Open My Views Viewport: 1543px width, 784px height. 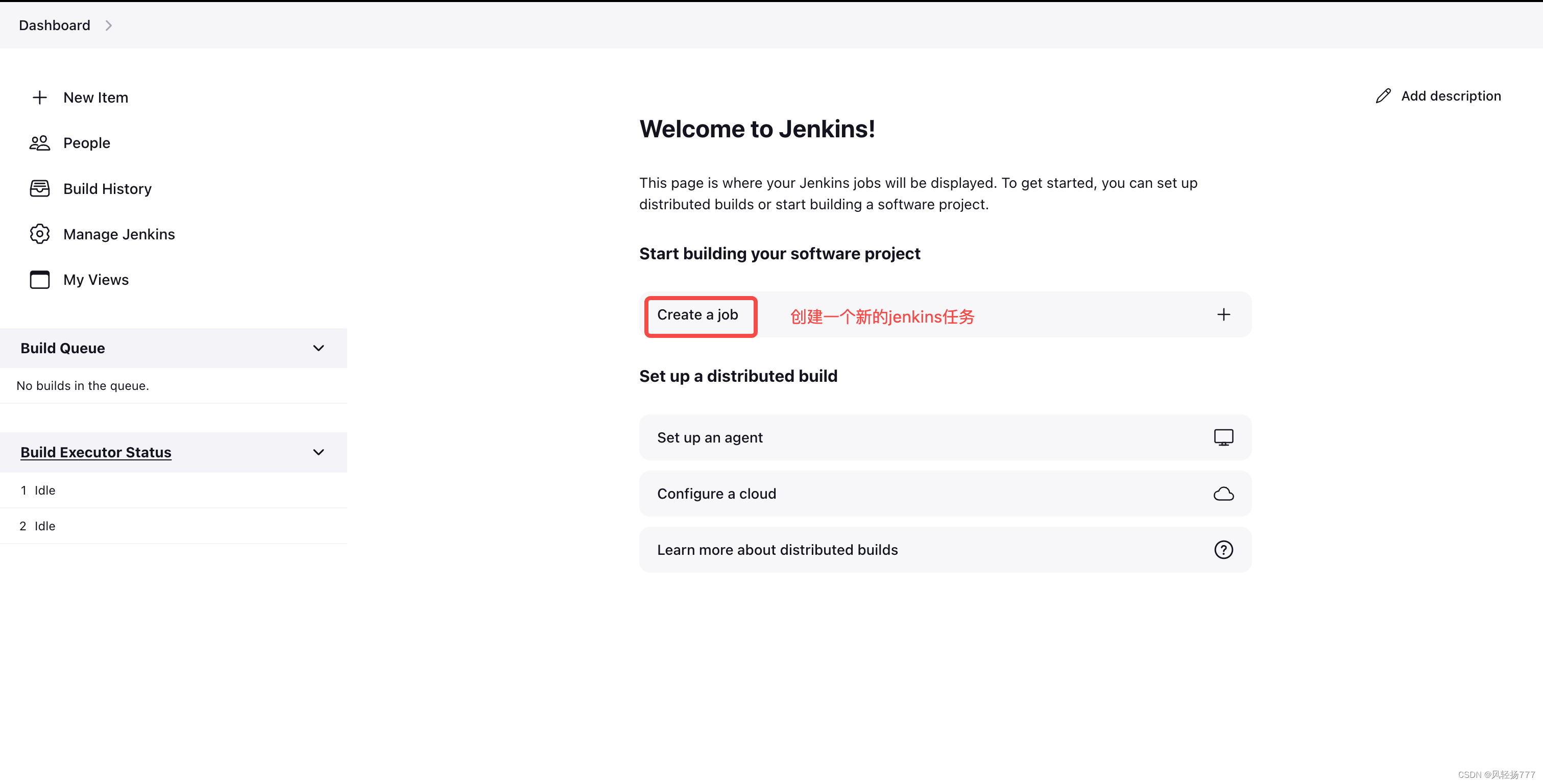(x=96, y=280)
